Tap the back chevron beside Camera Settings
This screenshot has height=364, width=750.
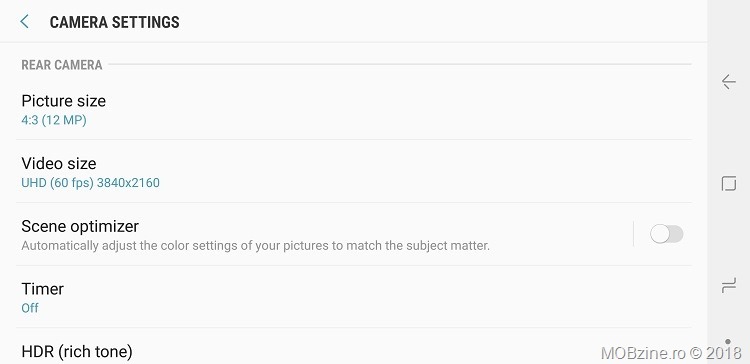pos(24,22)
